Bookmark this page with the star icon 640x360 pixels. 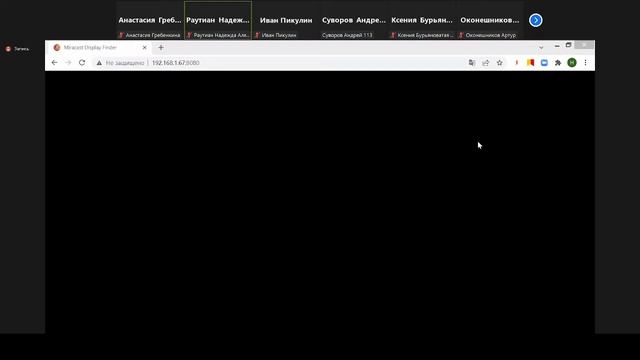[x=500, y=63]
